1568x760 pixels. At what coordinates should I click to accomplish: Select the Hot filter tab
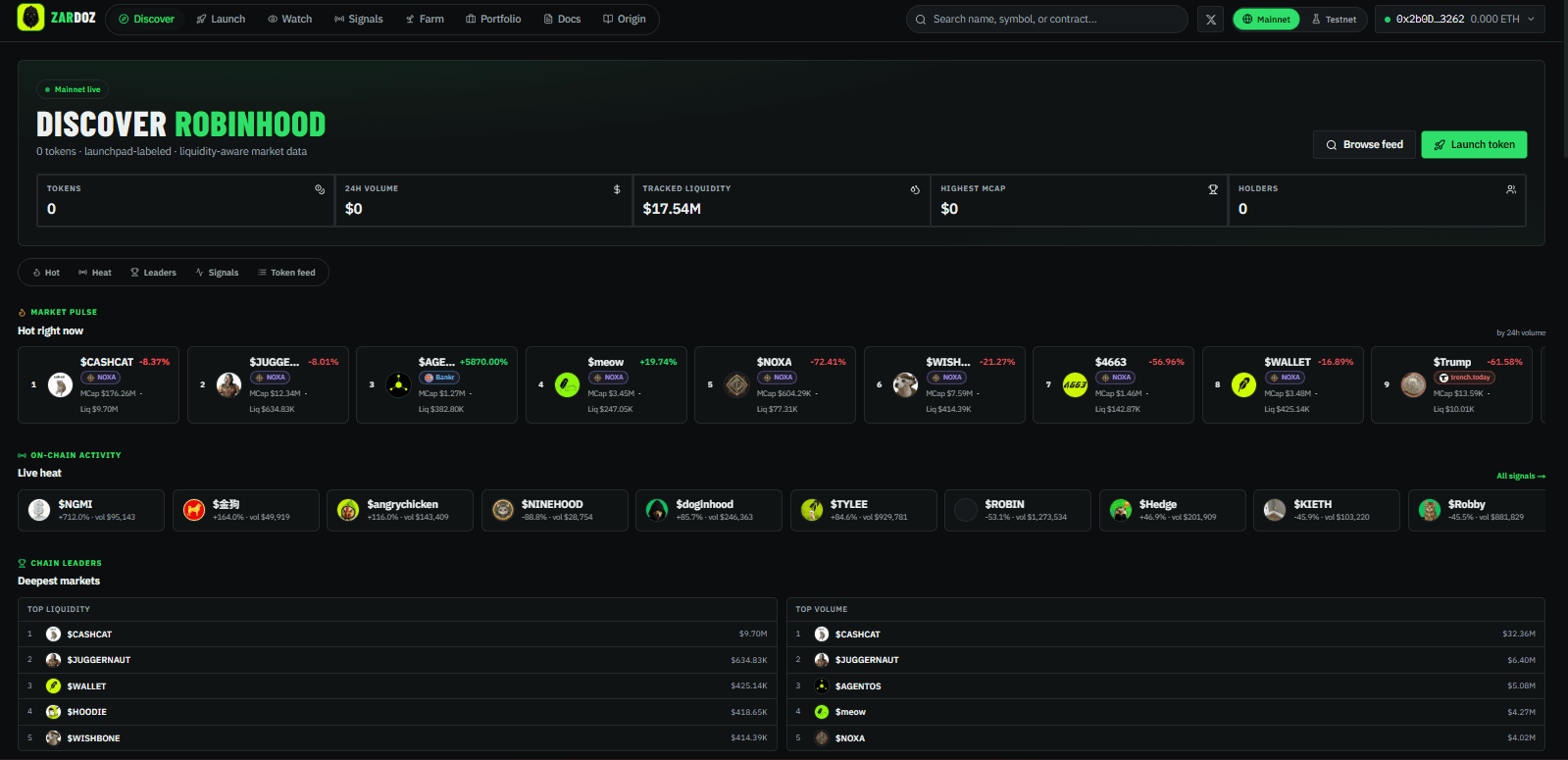[46, 273]
